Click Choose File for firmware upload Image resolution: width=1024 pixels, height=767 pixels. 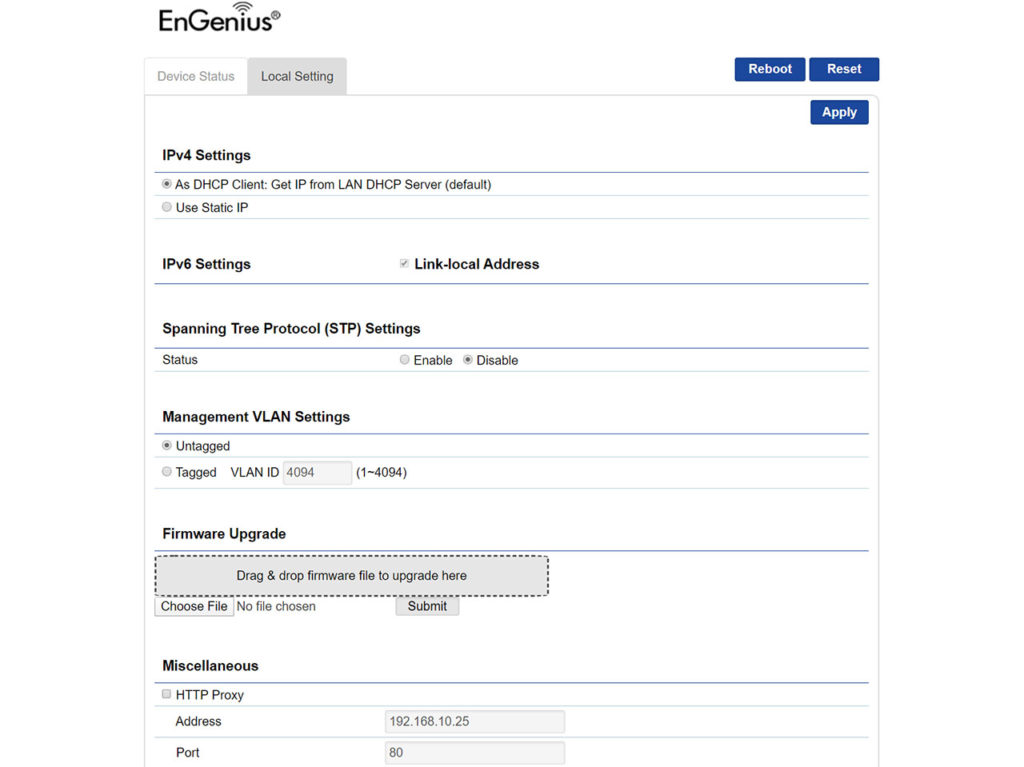[193, 606]
